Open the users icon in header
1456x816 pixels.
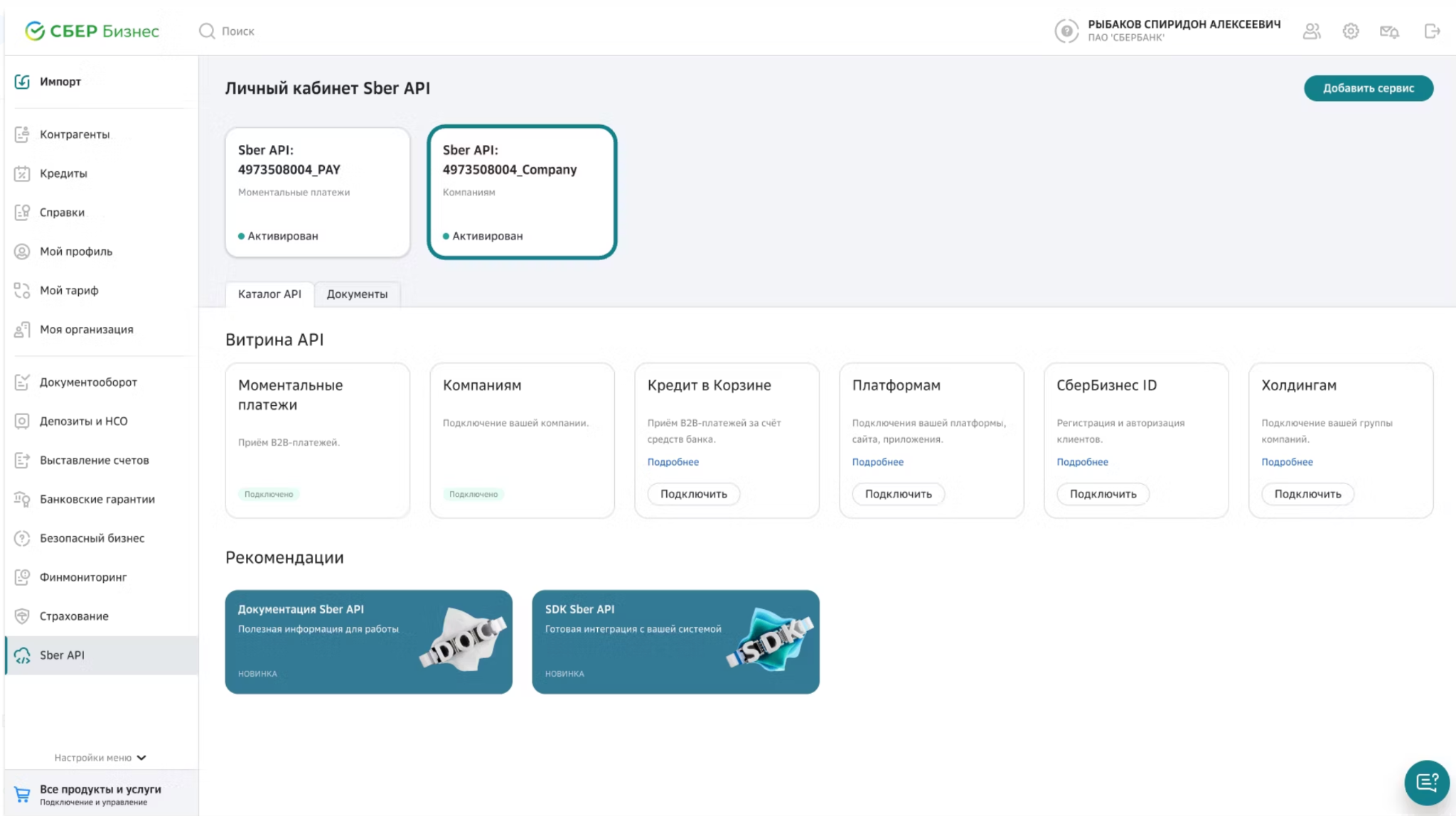(1312, 31)
